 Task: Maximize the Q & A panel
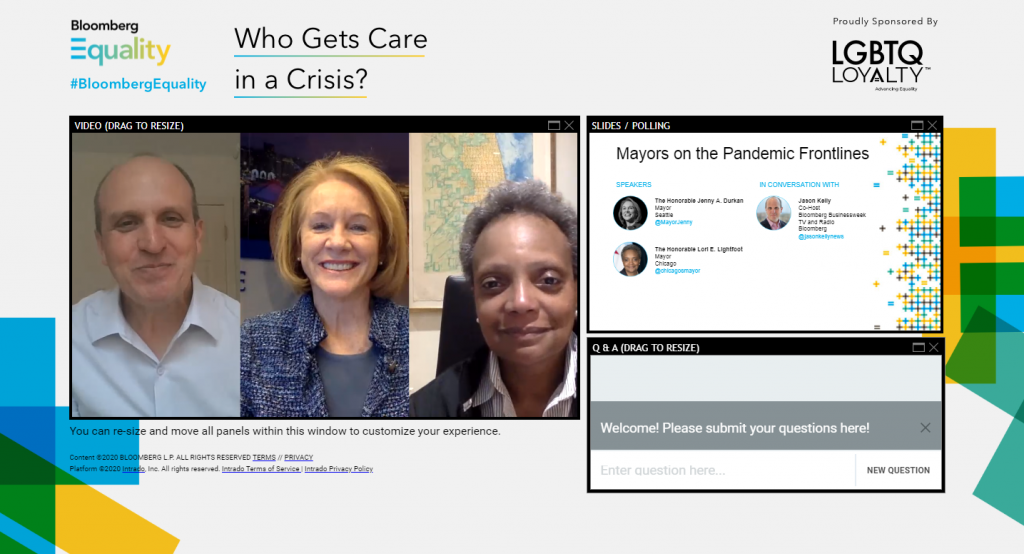tap(918, 348)
